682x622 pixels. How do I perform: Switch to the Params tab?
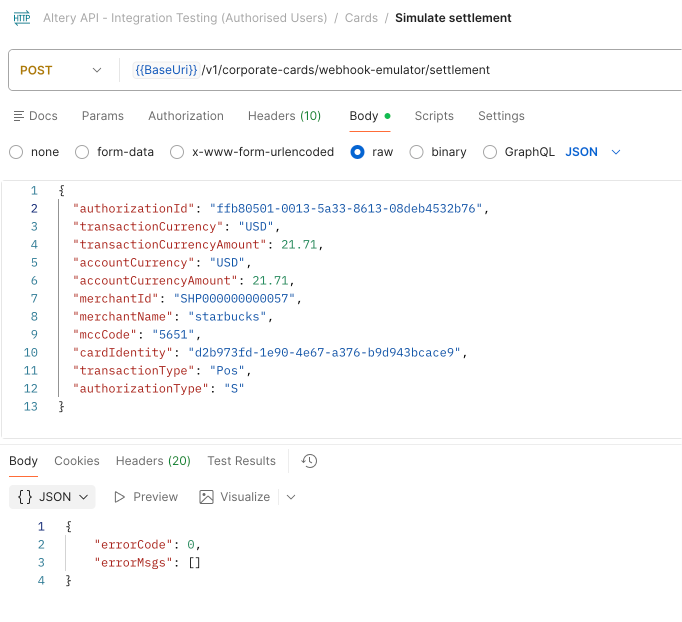103,116
